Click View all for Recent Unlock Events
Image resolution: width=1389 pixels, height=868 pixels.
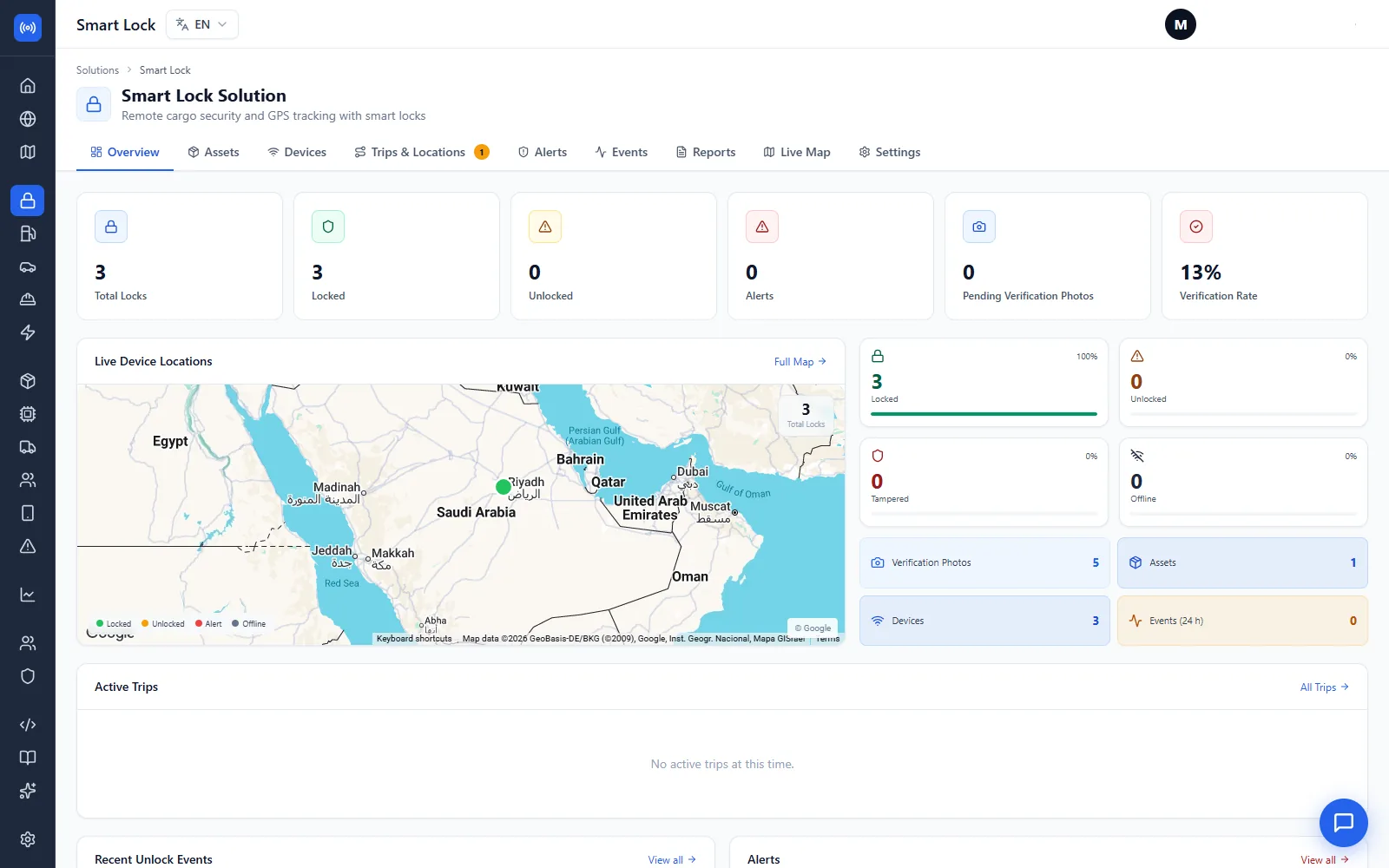[x=672, y=860]
